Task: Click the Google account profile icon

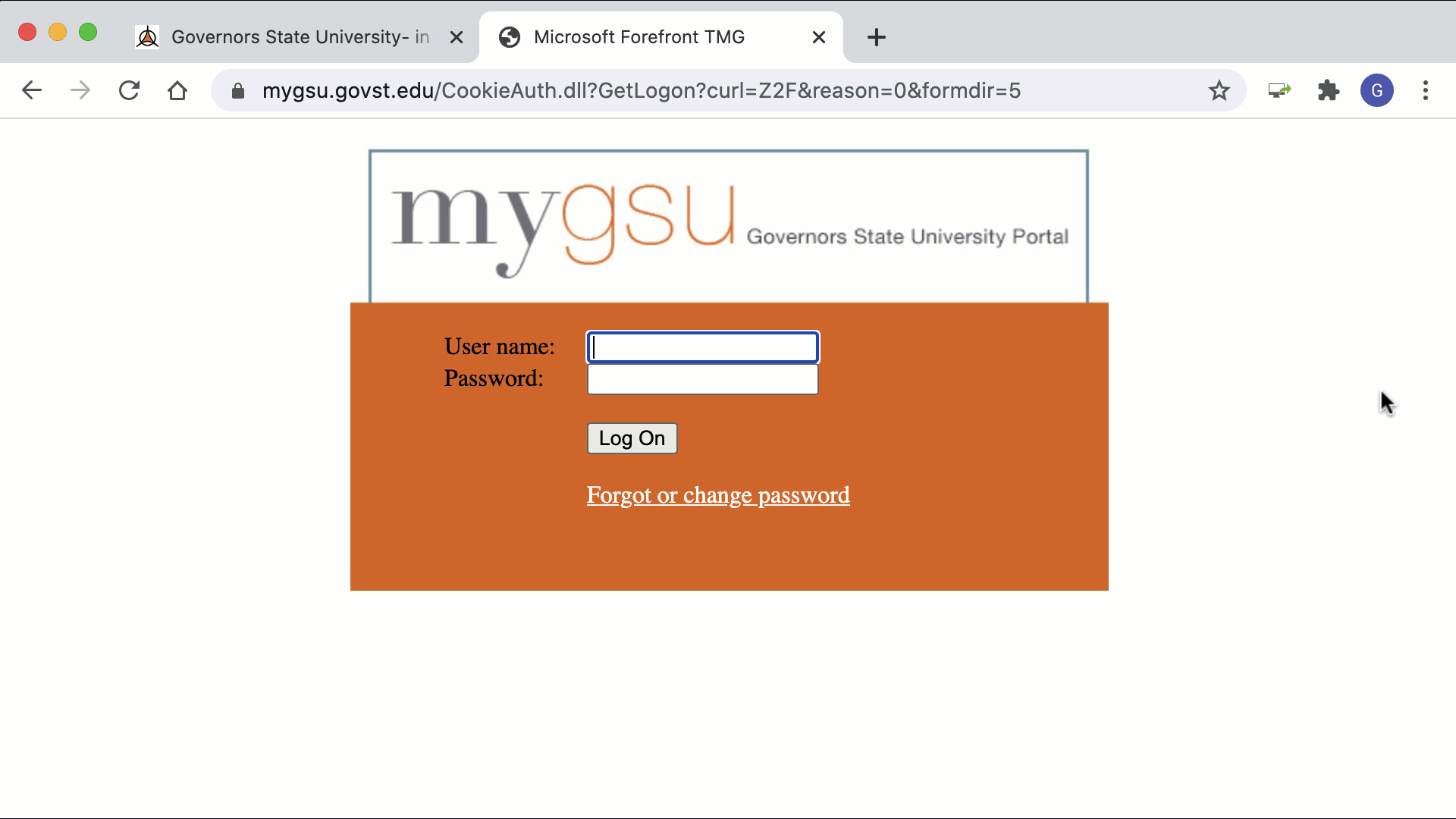Action: point(1376,90)
